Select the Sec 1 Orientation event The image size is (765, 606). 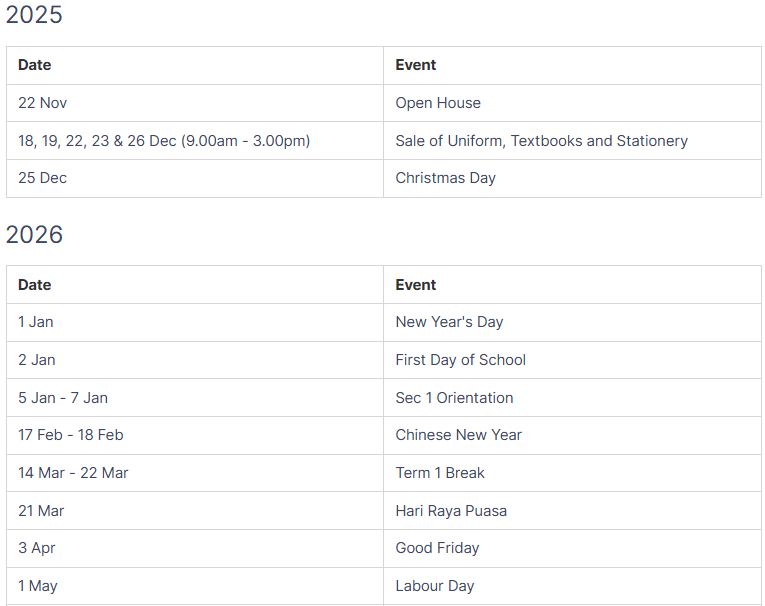click(x=454, y=398)
